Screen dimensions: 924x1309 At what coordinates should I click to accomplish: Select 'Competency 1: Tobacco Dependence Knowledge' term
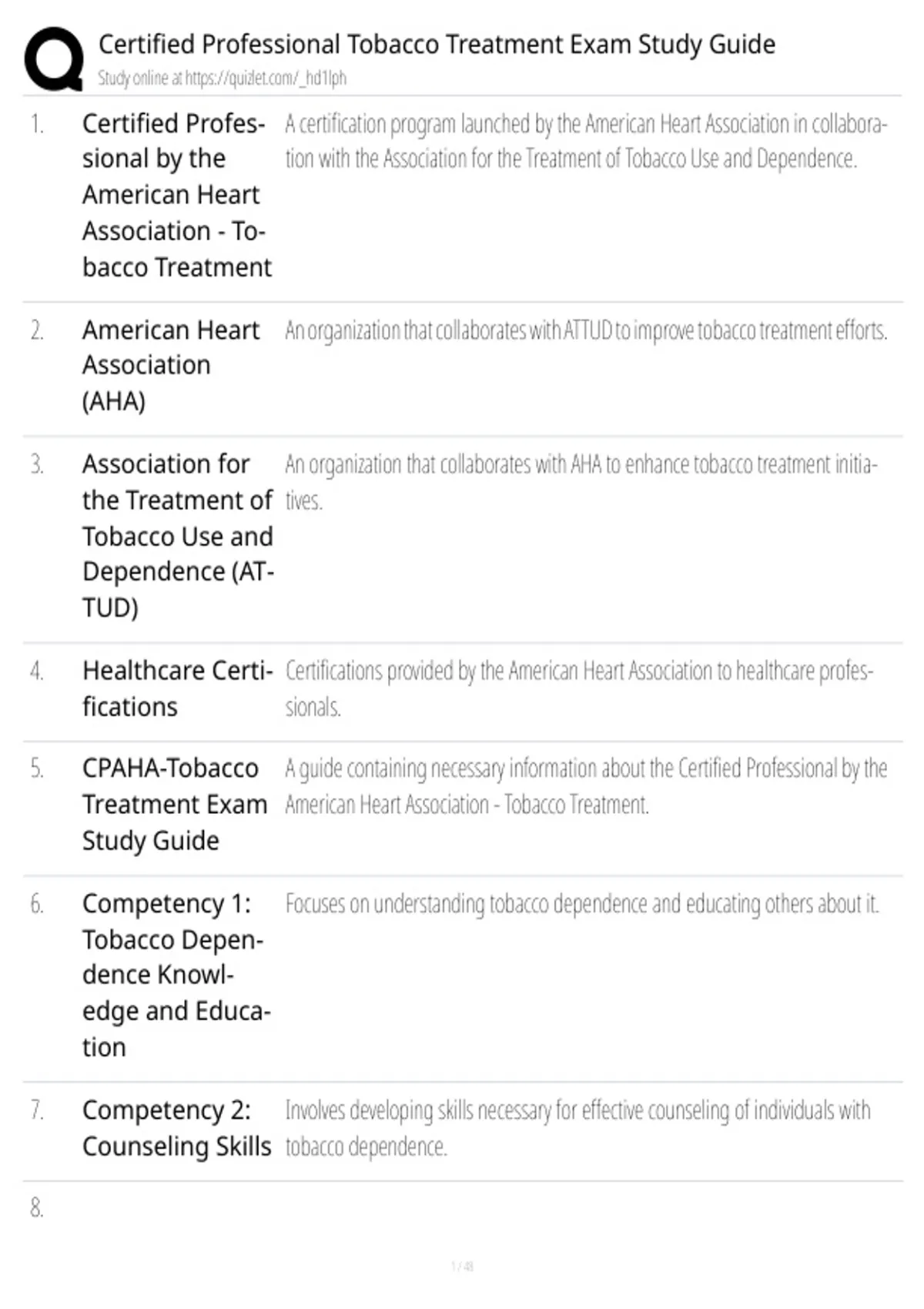pos(176,975)
